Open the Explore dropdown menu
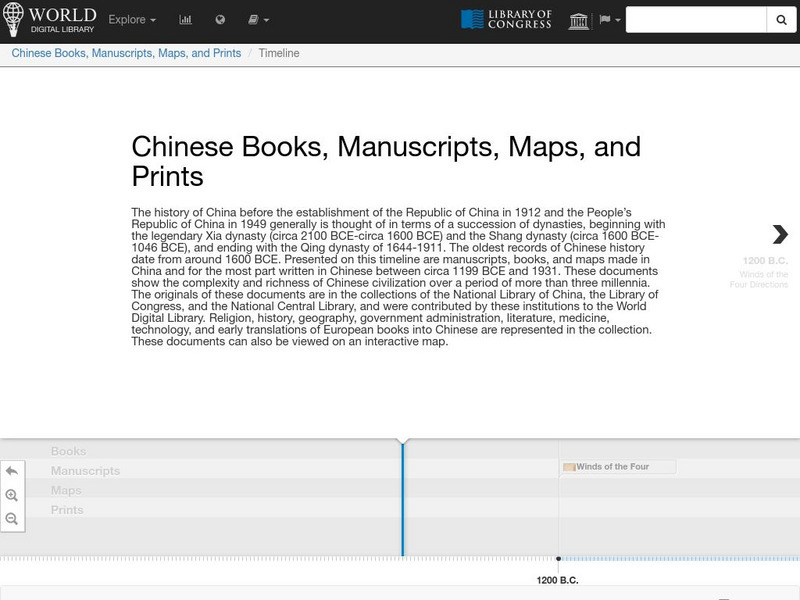The width and height of the screenshot is (800, 600). (x=132, y=20)
